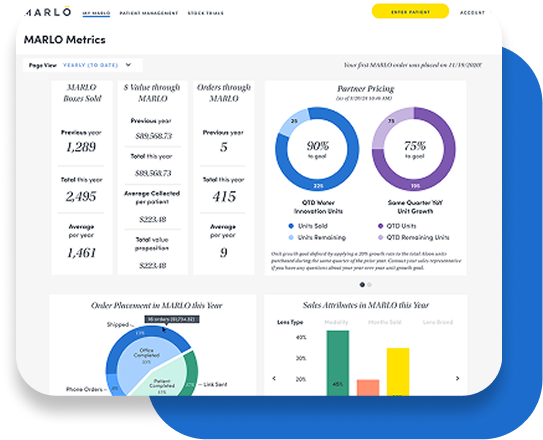This screenshot has height=440, width=543.
Task: Open the Account menu
Action: (472, 13)
